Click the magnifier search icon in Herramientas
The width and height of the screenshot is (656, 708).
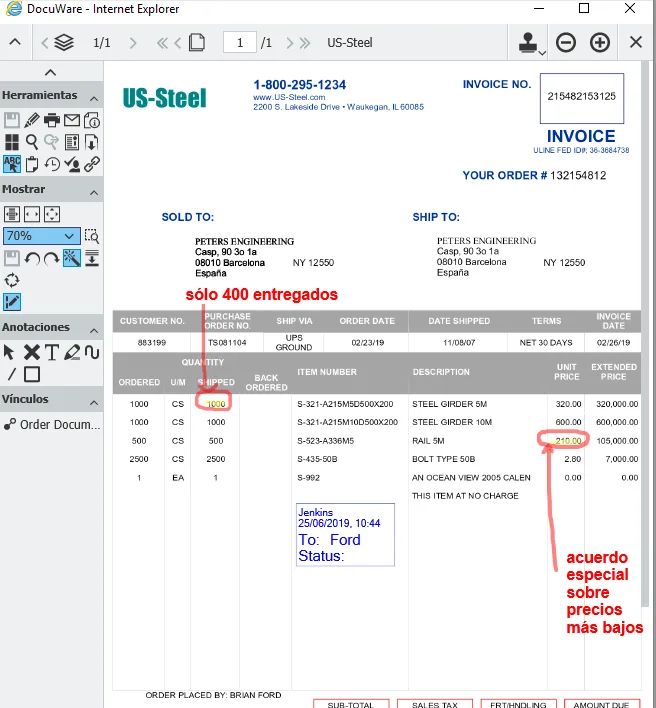(32, 142)
